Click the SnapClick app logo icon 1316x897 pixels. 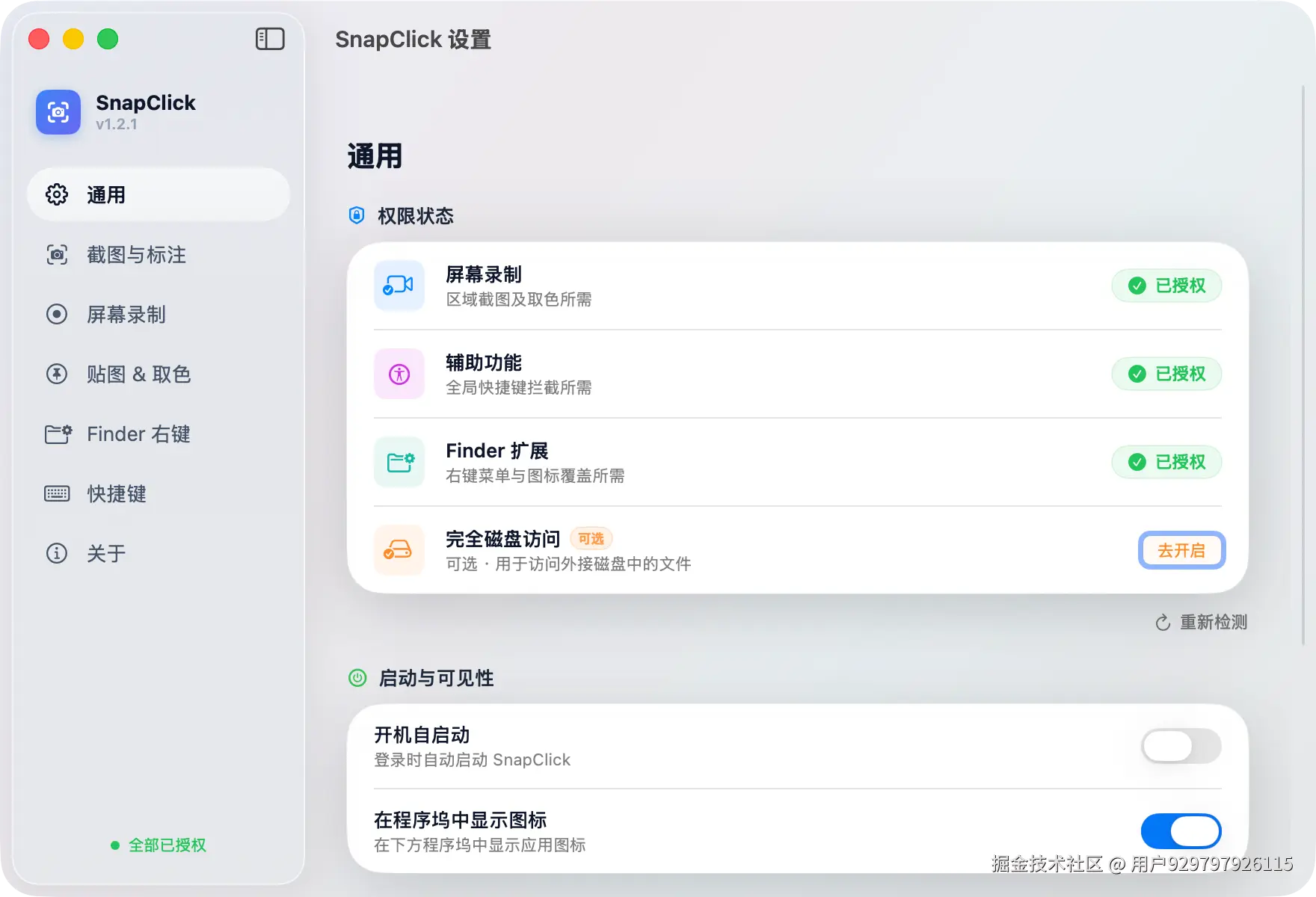(58, 112)
